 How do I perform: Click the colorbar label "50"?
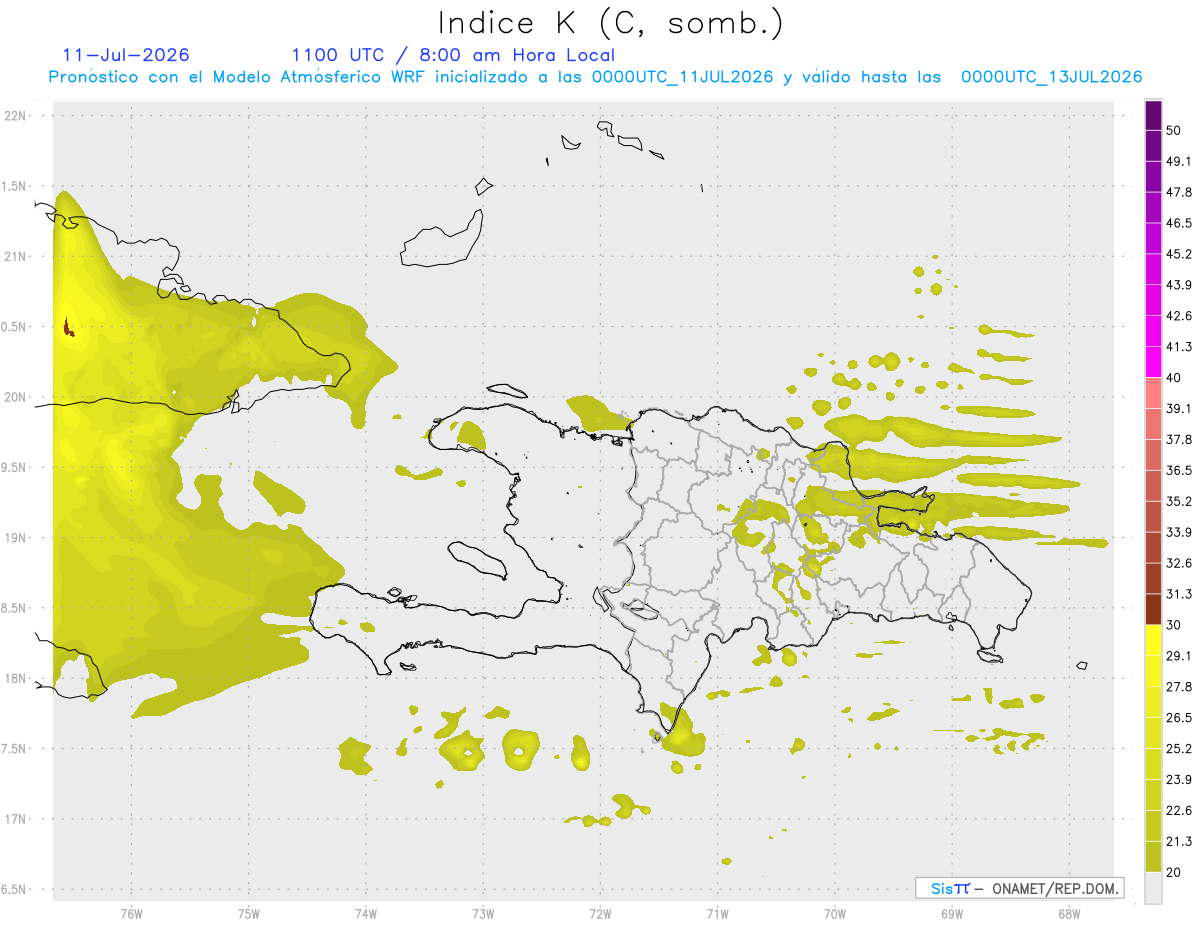(1174, 130)
